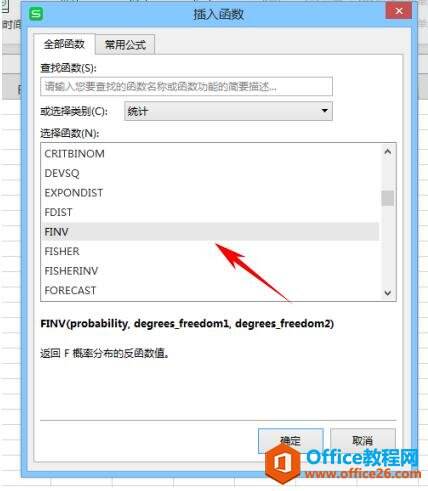
Task: Click the green WPS Spreadsheets logo icon
Action: (x=36, y=14)
